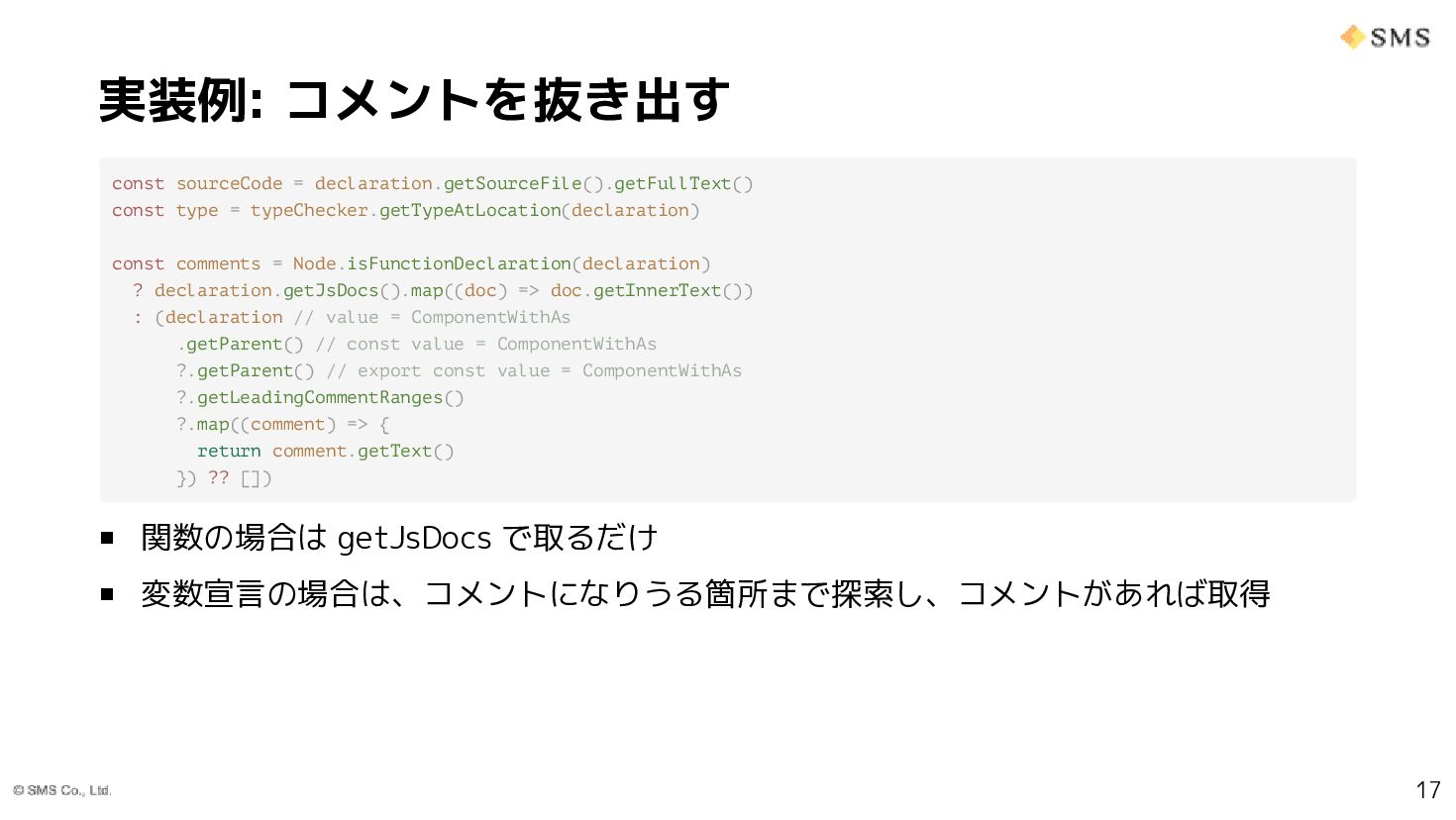Click the return keyword in the code
This screenshot has height=820, width=1456.
(x=229, y=451)
